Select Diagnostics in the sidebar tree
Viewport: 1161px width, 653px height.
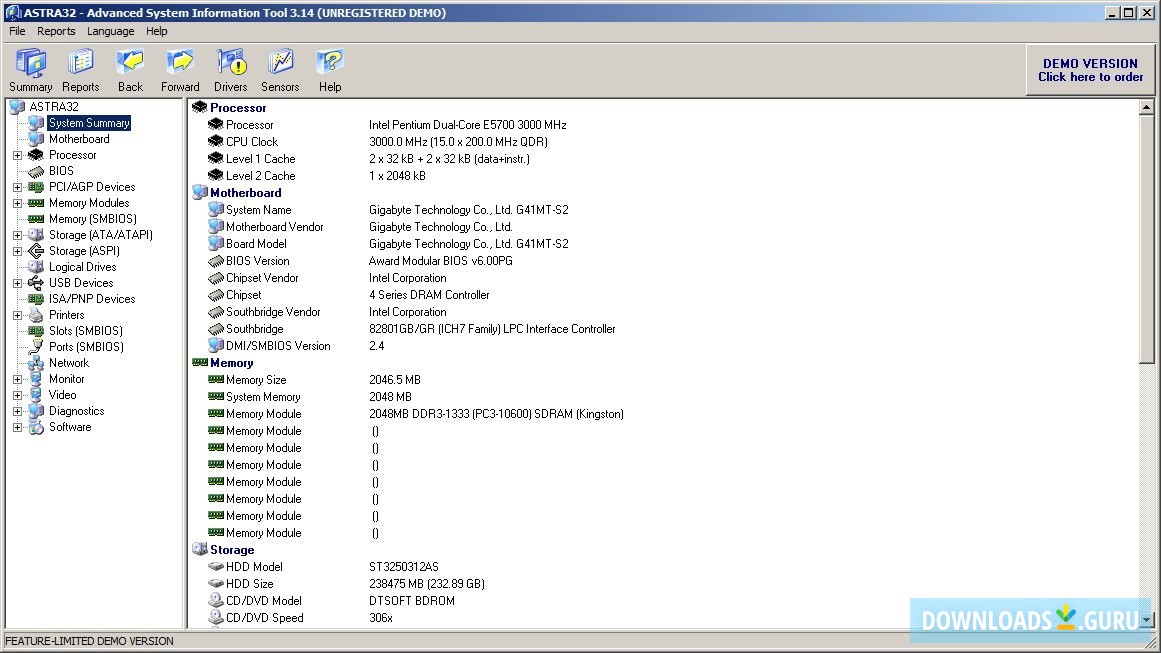75,410
